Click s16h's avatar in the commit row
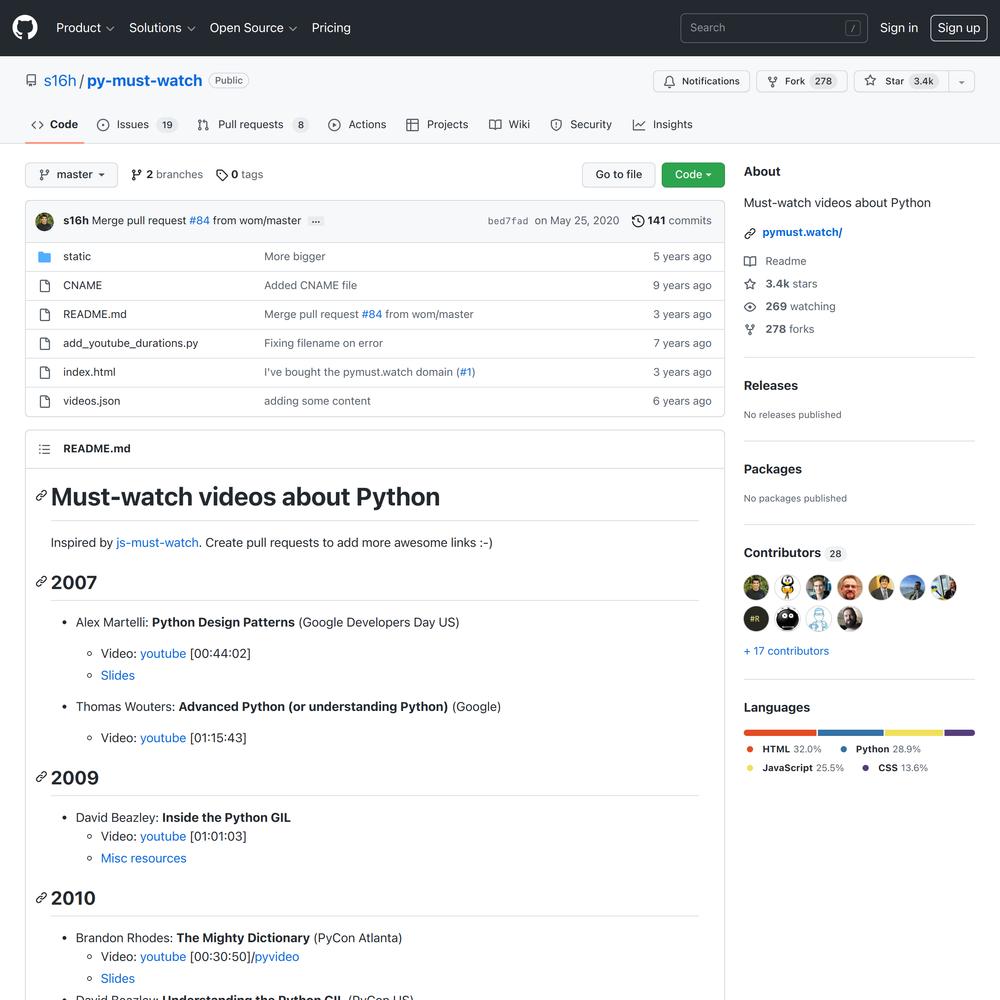This screenshot has width=1000, height=1000. (45, 221)
